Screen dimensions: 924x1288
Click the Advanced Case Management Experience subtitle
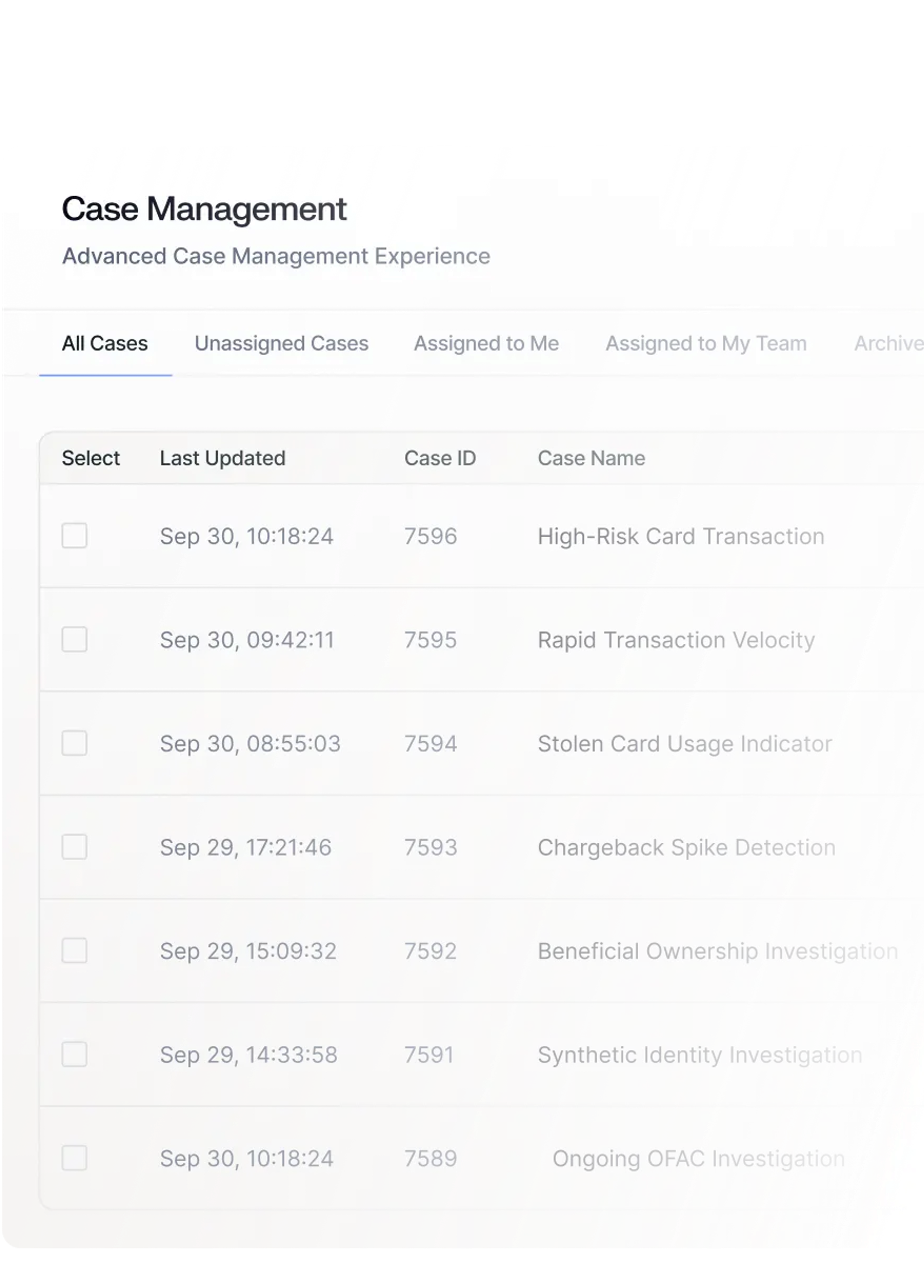[x=276, y=257]
